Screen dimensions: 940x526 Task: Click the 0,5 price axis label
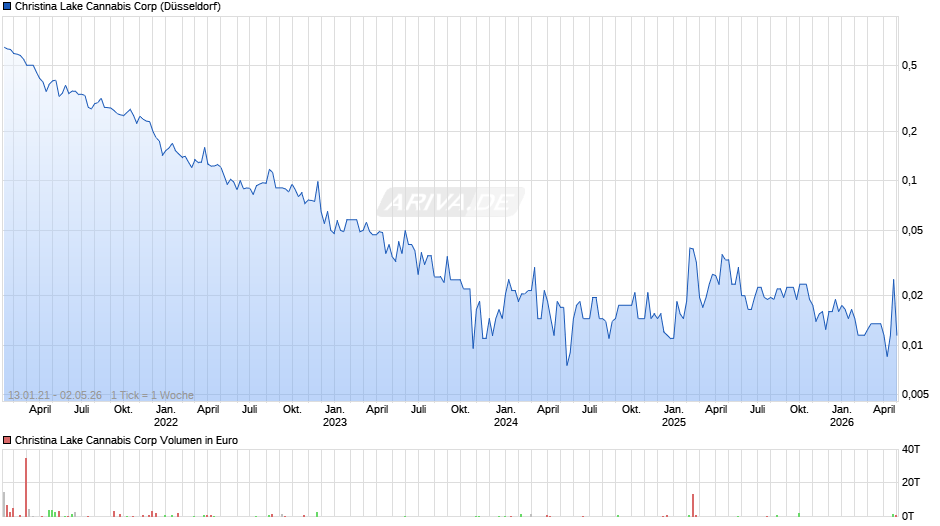[x=909, y=65]
